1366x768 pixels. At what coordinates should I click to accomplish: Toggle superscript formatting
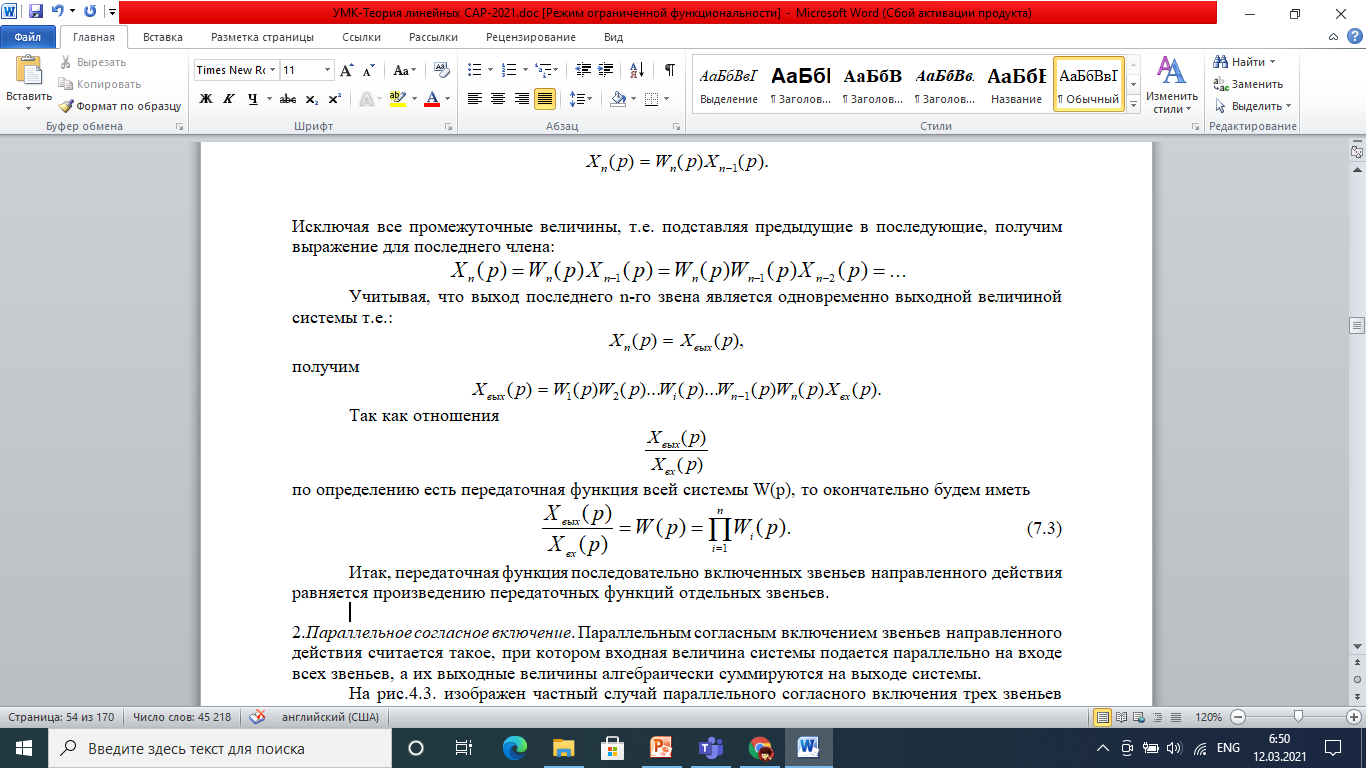coord(334,99)
